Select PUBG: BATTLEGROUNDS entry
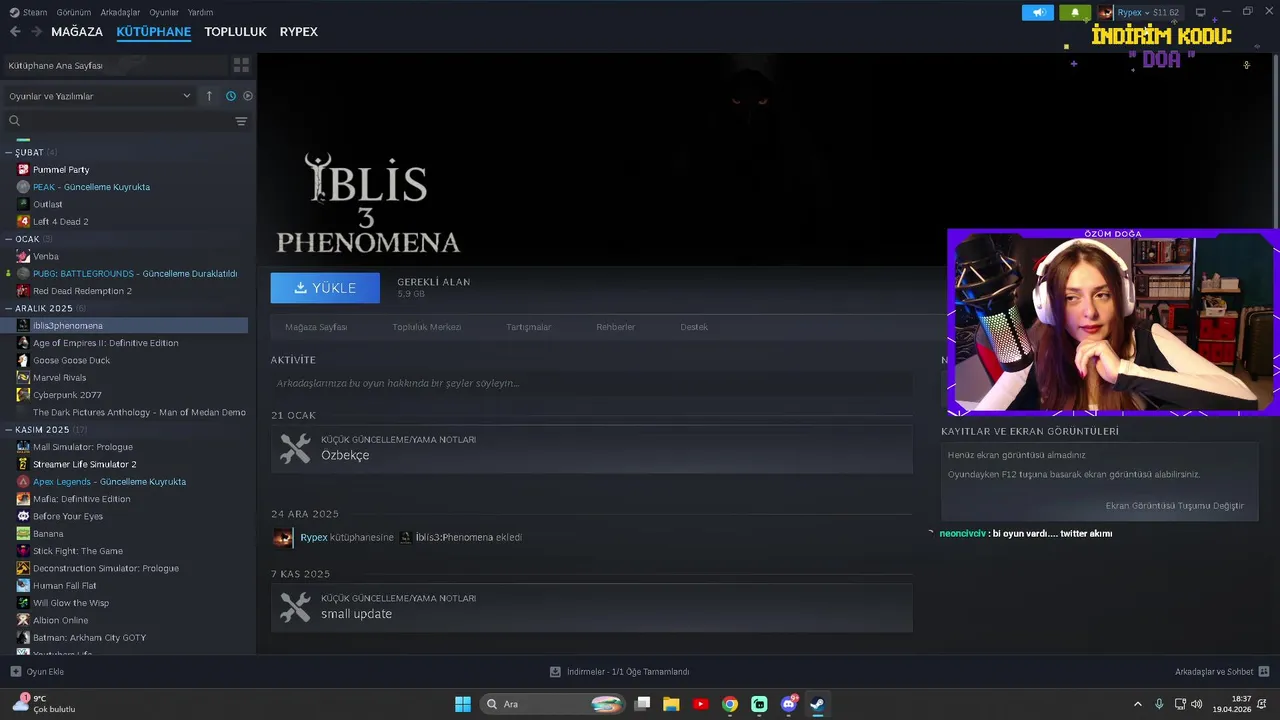The width and height of the screenshot is (1280, 720). tap(135, 273)
